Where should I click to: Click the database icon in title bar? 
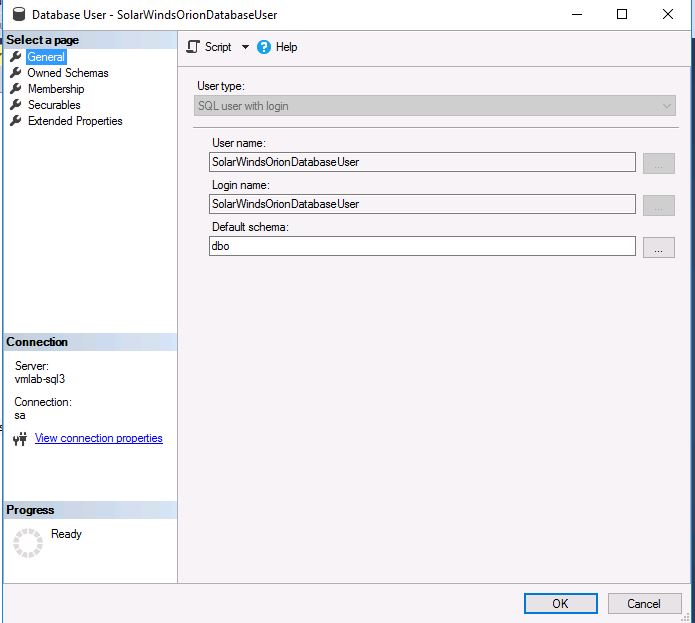click(x=19, y=14)
